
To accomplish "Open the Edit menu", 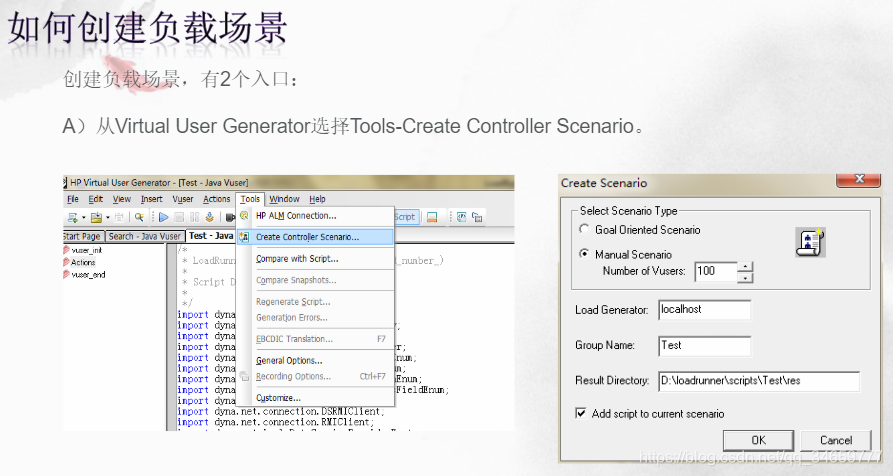I will pos(96,199).
